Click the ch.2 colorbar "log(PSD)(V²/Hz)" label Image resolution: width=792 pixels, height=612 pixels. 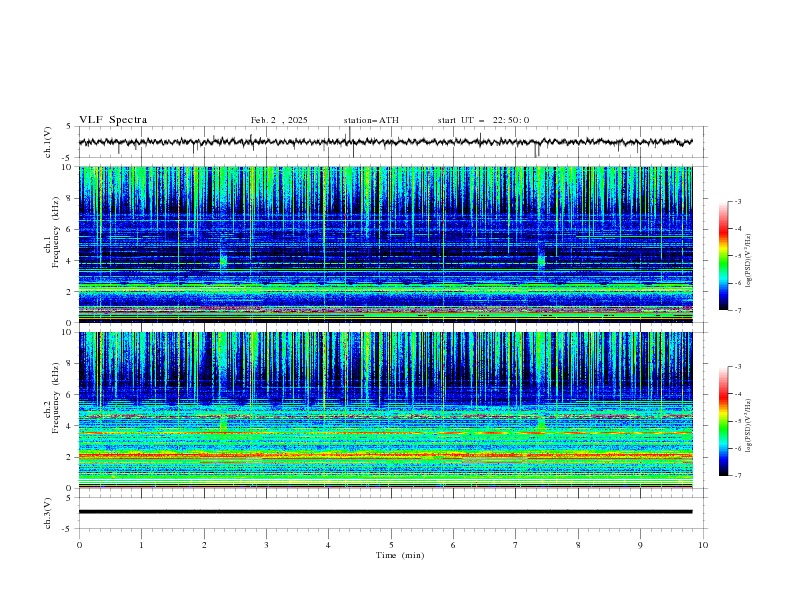[749, 426]
